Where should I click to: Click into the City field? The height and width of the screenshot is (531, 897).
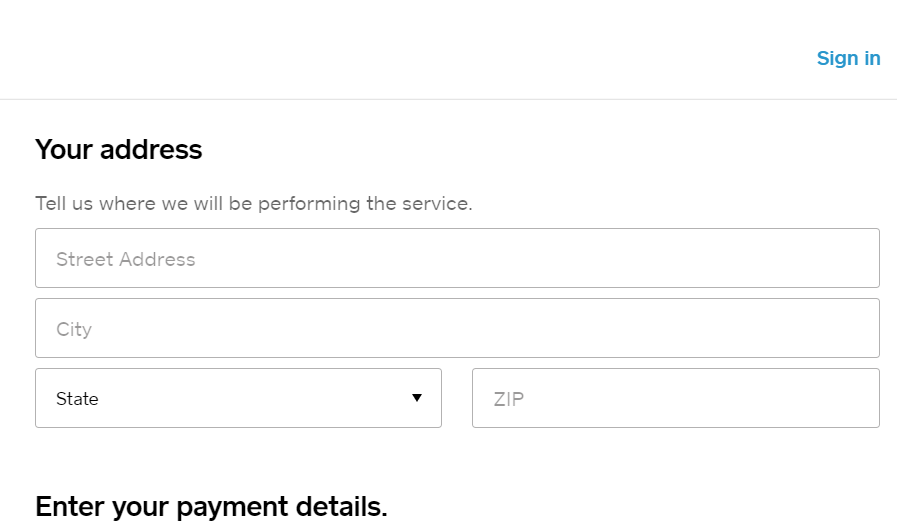click(x=457, y=328)
